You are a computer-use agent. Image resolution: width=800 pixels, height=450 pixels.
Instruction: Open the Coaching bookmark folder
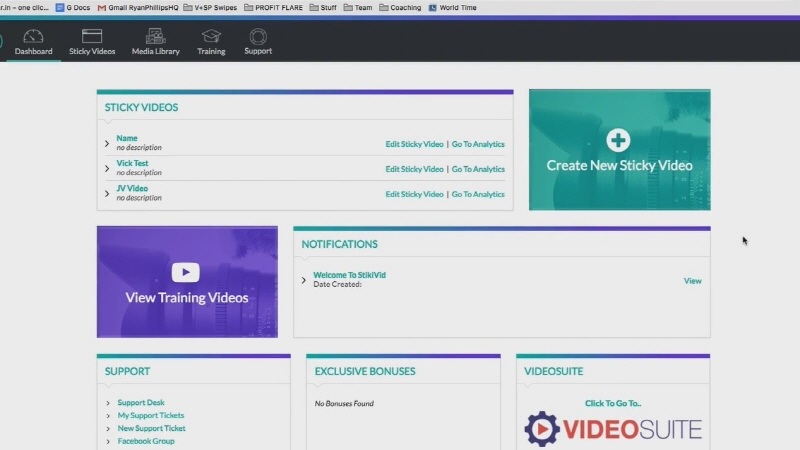[400, 8]
